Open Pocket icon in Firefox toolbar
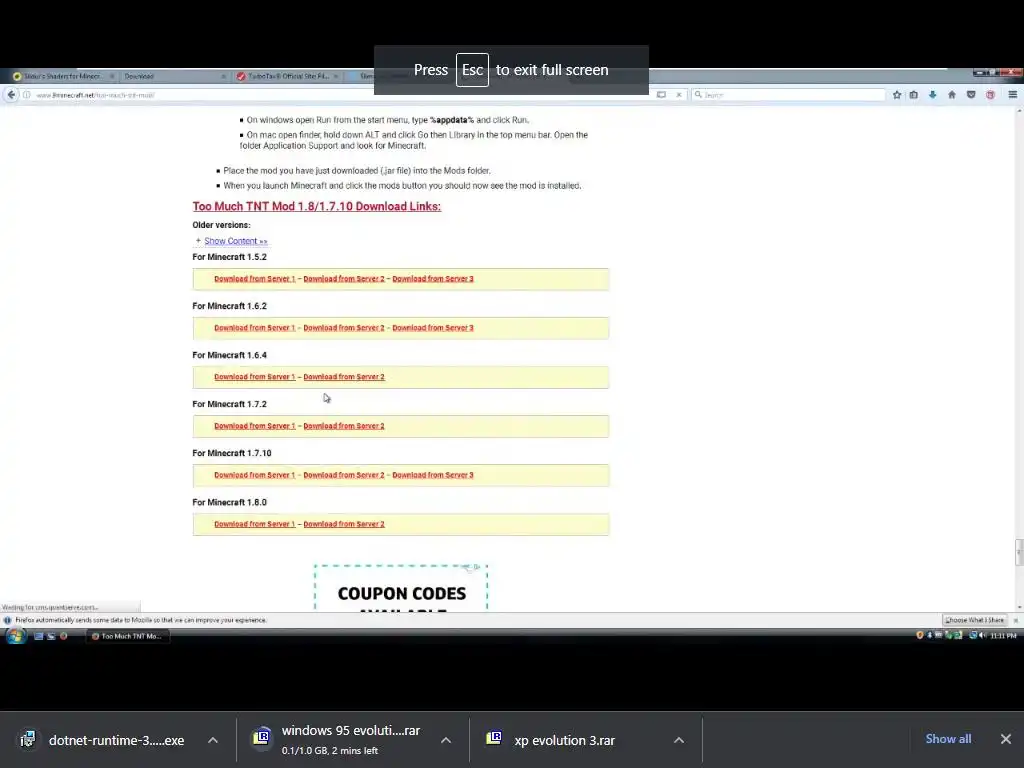Screen dimensions: 1024x768 (x=971, y=95)
